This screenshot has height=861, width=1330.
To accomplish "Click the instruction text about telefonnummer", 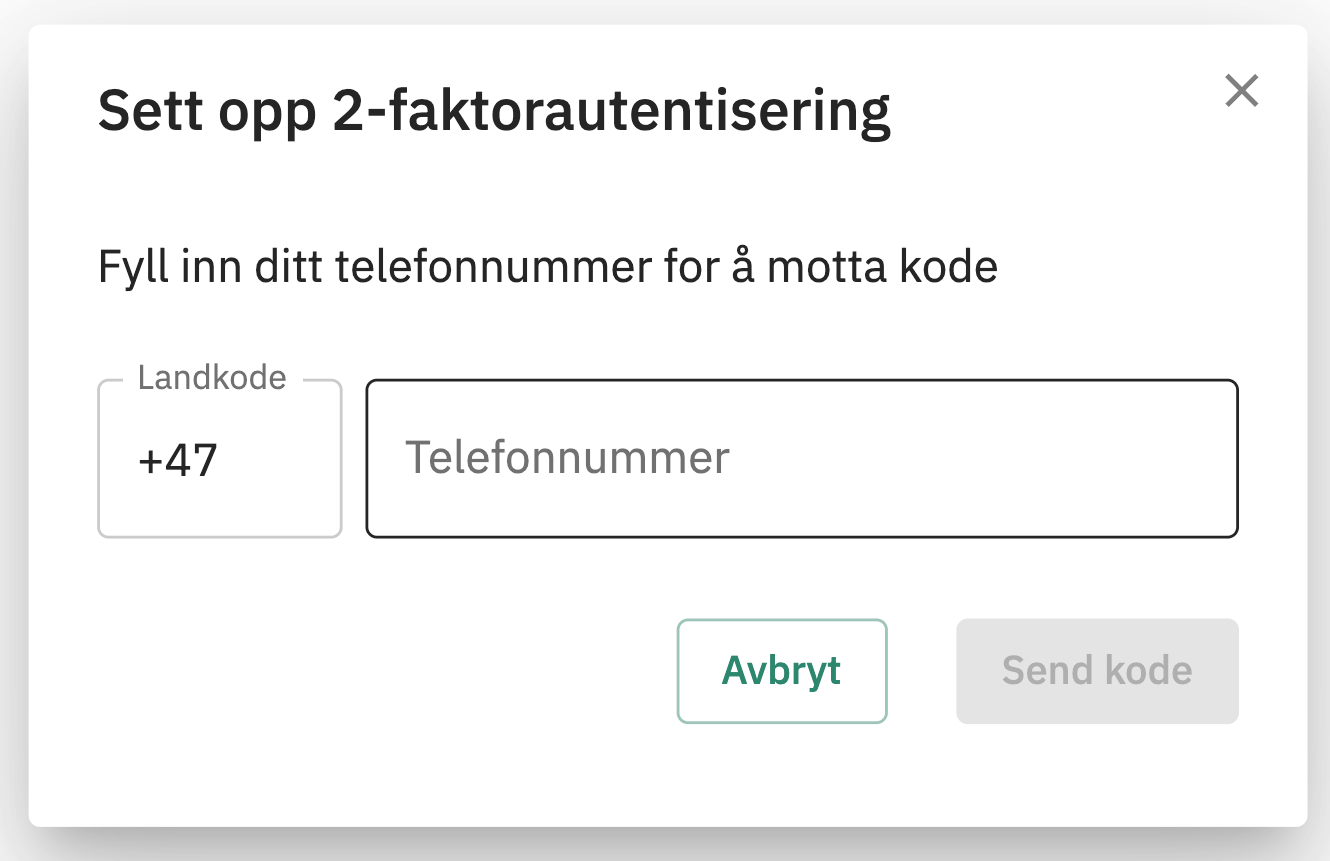I will tap(546, 265).
